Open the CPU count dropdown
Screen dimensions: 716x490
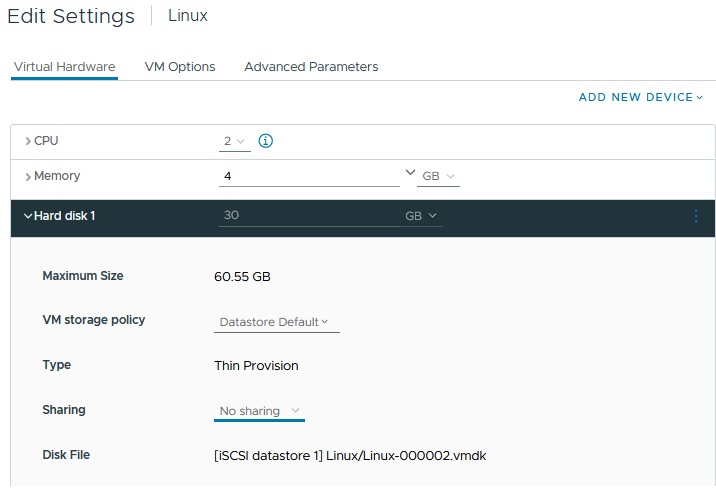(x=234, y=141)
